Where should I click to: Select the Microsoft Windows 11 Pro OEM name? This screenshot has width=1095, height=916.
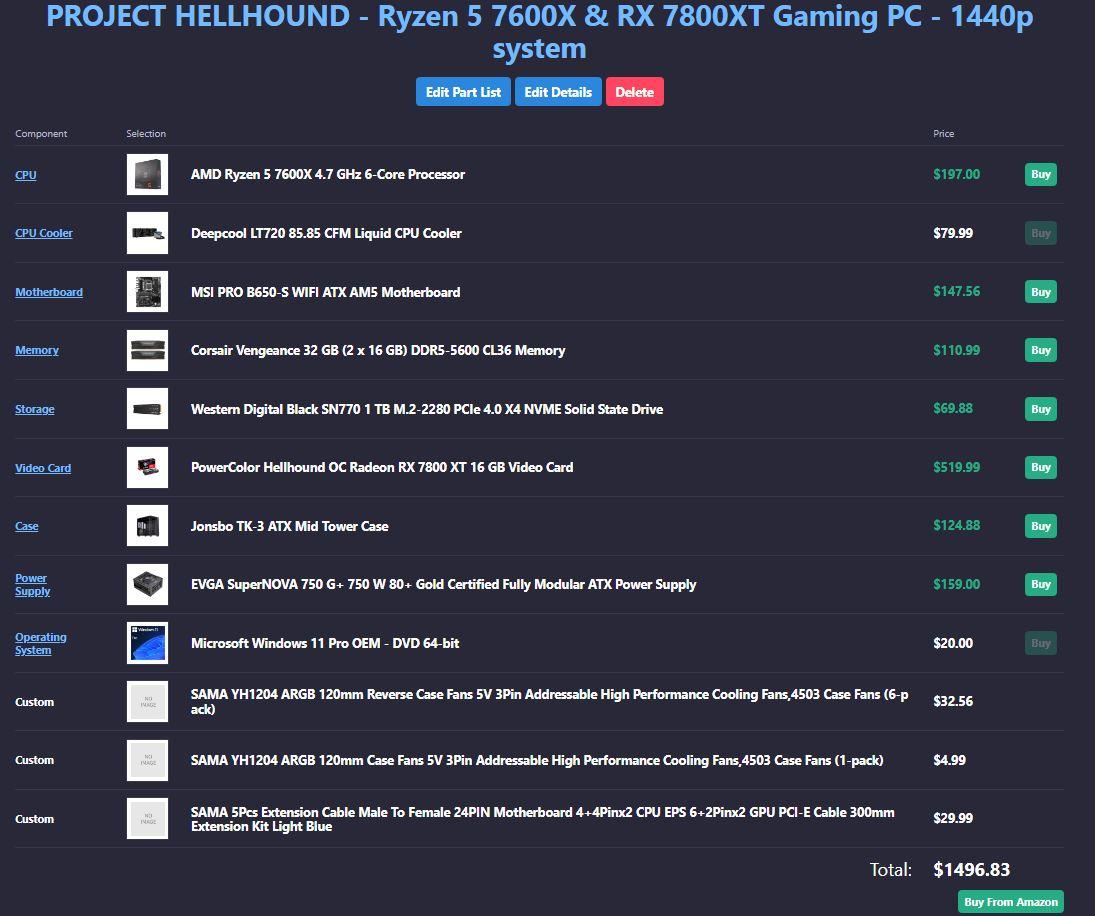click(325, 643)
